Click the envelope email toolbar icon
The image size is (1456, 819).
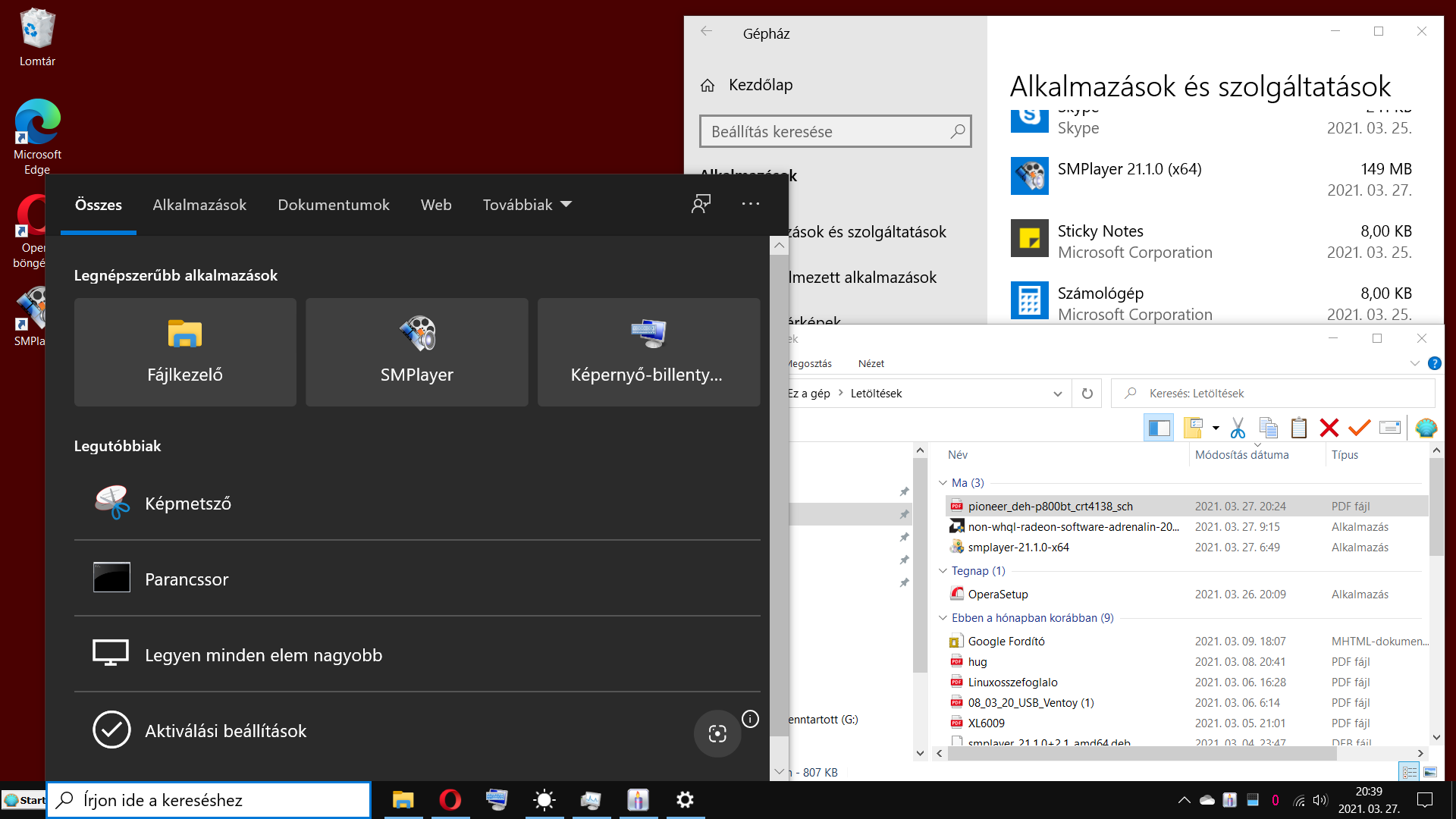1389,428
